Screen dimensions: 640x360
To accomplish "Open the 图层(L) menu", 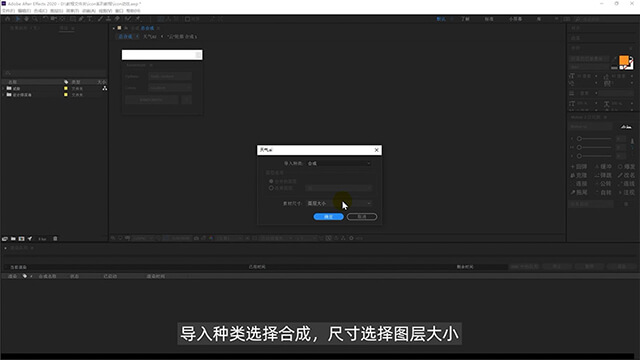I will (x=57, y=11).
